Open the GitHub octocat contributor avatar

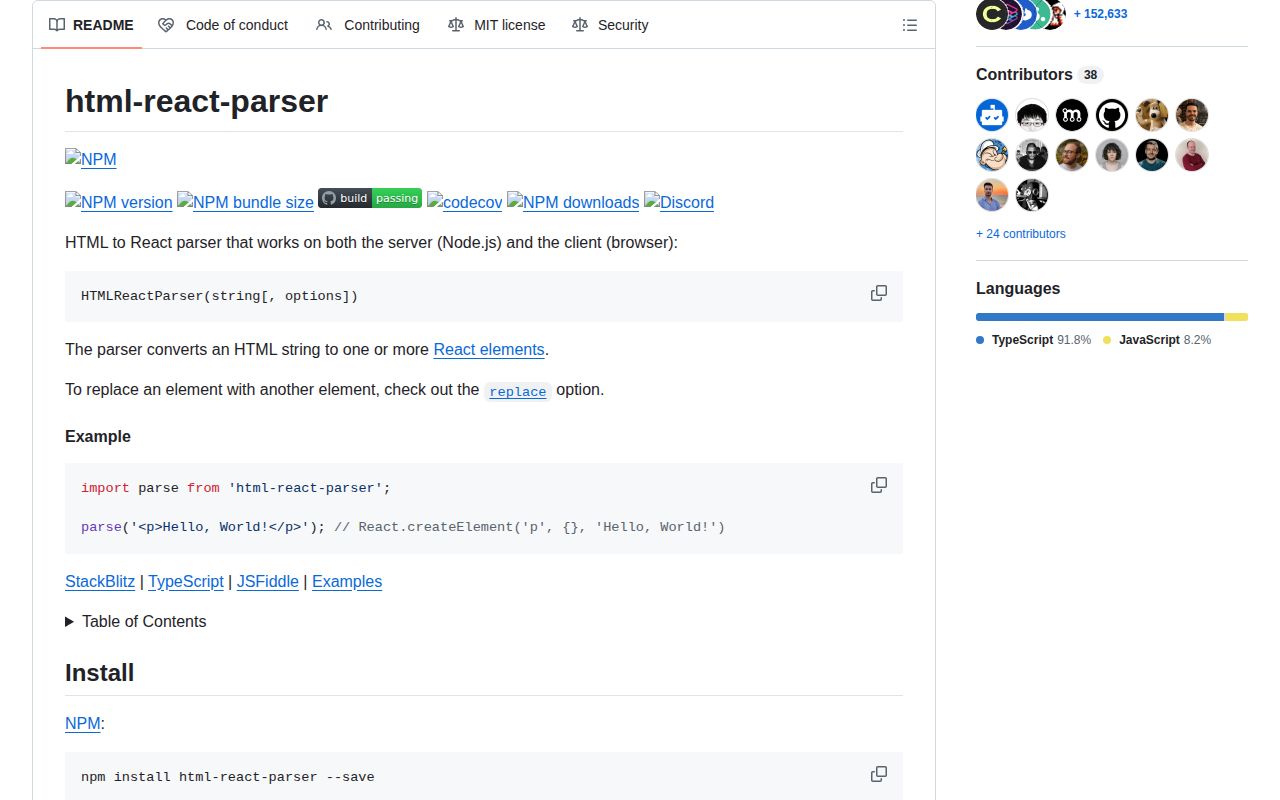[1112, 115]
